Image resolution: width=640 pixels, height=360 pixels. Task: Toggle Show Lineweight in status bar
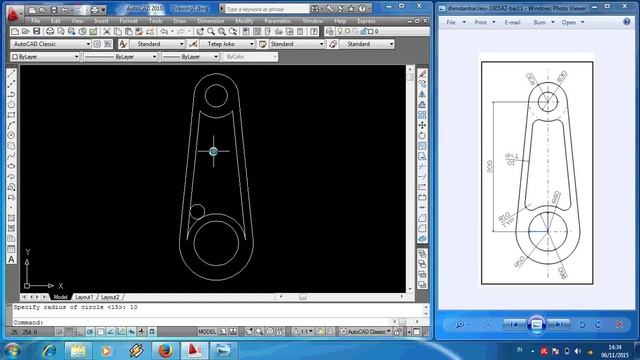click(142, 332)
